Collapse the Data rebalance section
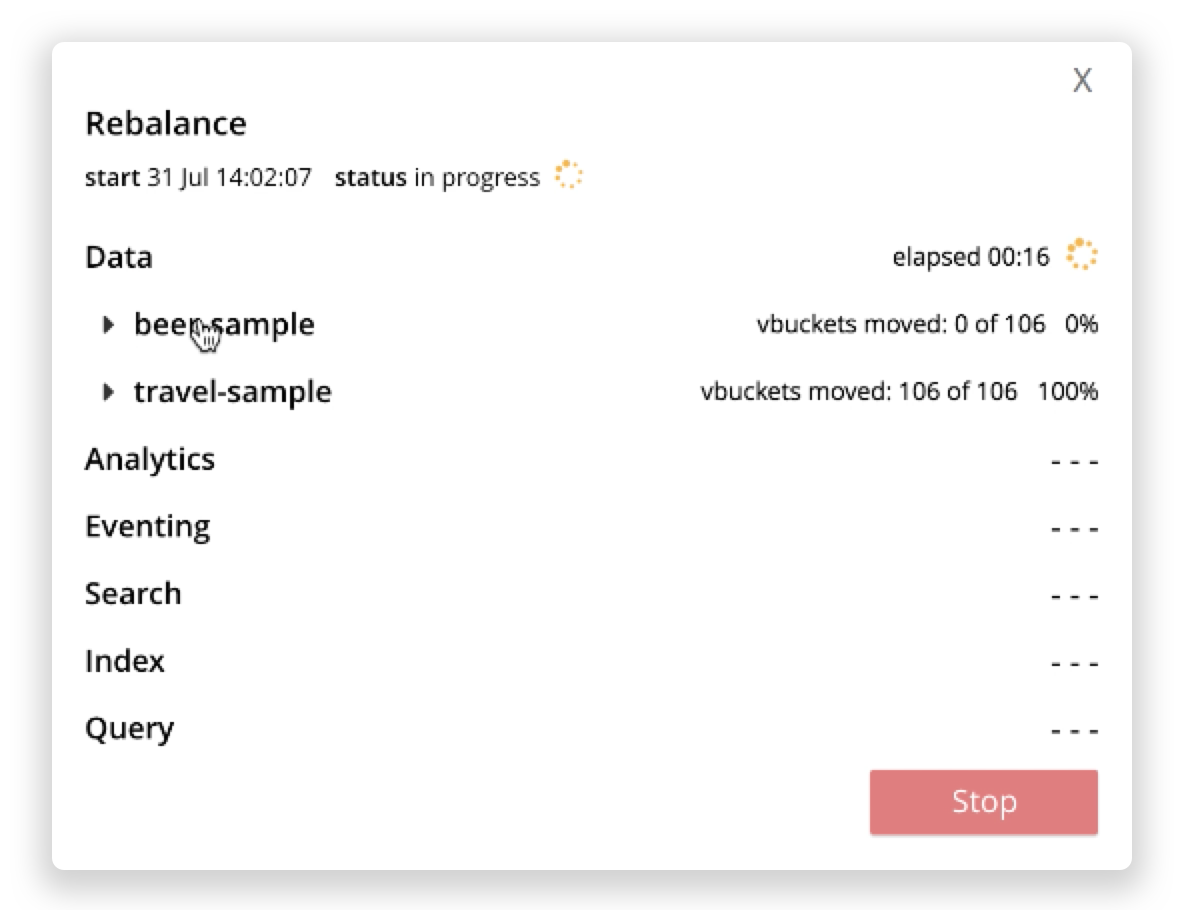The height and width of the screenshot is (910, 1182). click(117, 257)
